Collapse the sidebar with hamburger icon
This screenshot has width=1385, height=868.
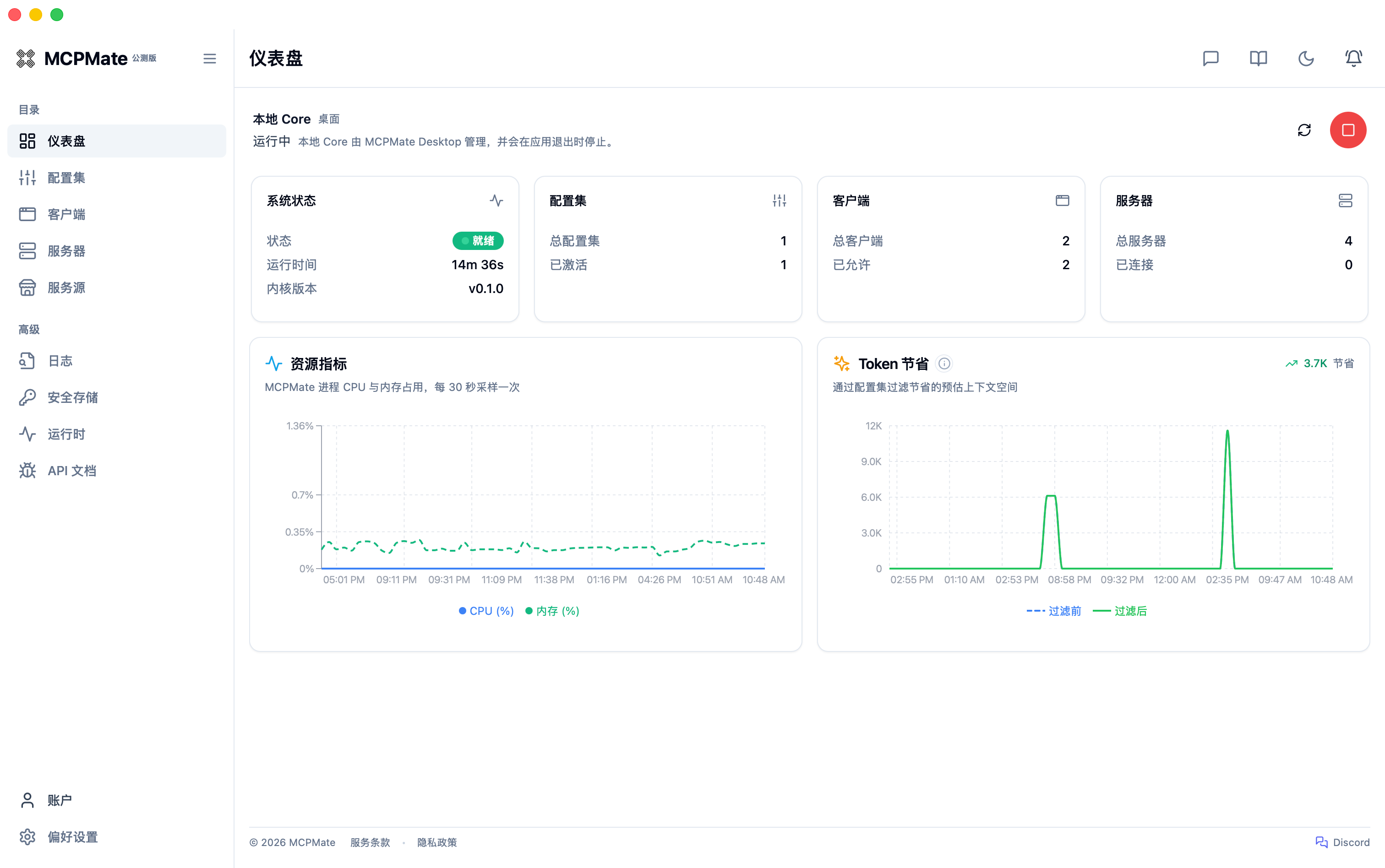click(210, 59)
